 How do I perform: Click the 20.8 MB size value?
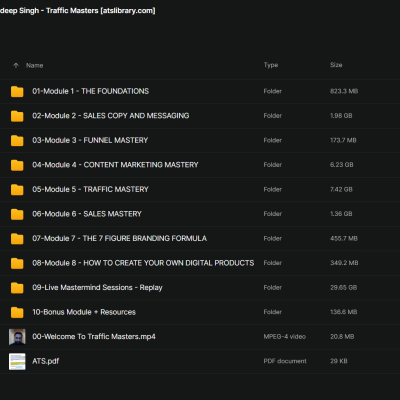click(342, 337)
